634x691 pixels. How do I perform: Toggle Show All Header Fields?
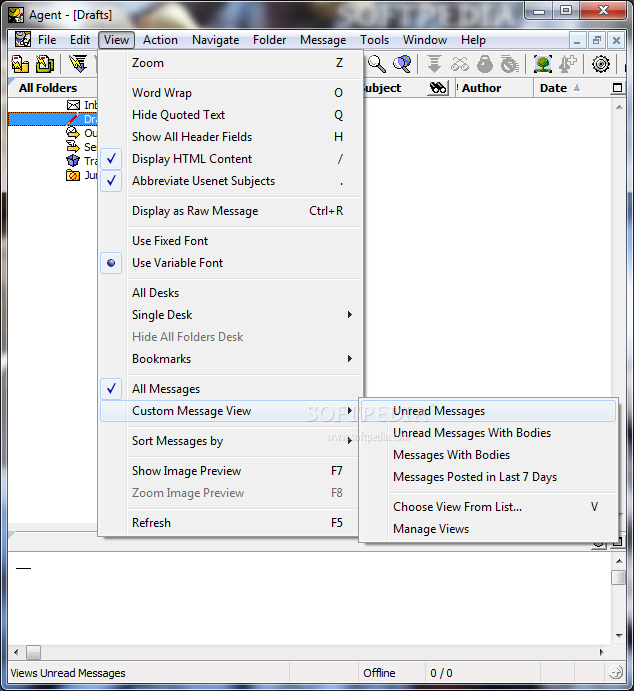pos(230,137)
